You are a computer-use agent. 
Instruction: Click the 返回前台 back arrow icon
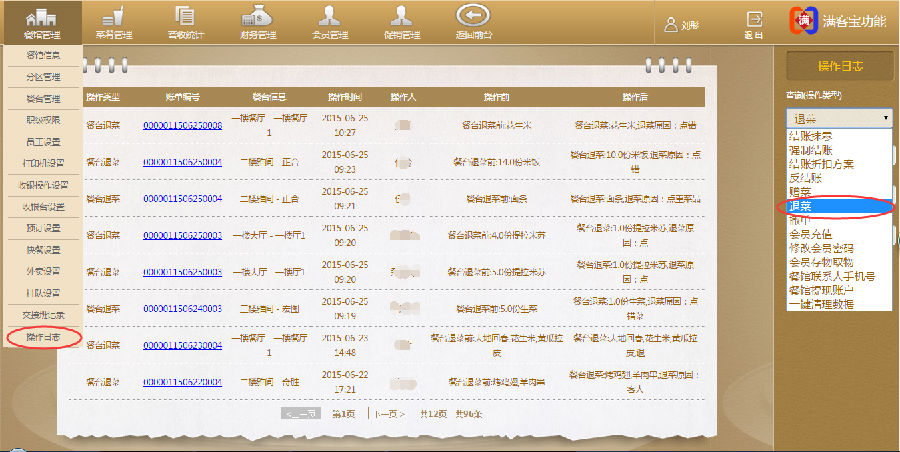(474, 20)
